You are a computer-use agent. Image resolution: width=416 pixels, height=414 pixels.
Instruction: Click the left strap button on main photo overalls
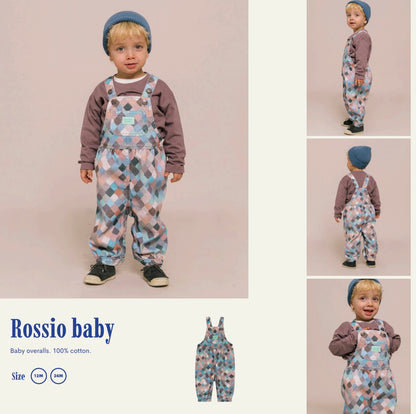115,102
